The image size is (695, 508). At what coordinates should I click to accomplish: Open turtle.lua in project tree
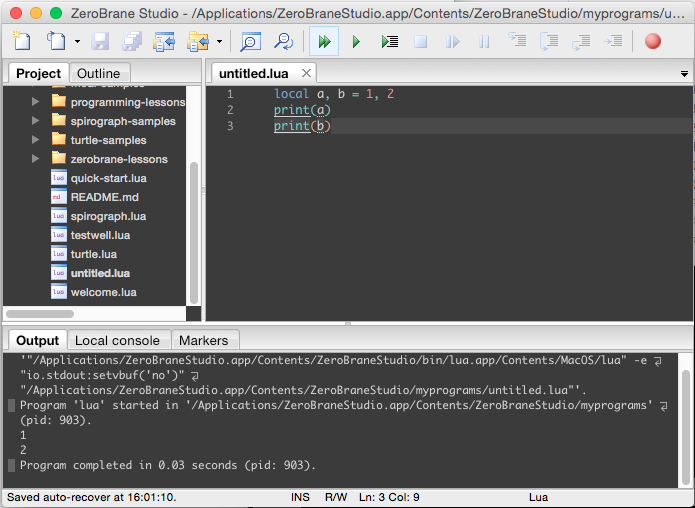coord(94,254)
